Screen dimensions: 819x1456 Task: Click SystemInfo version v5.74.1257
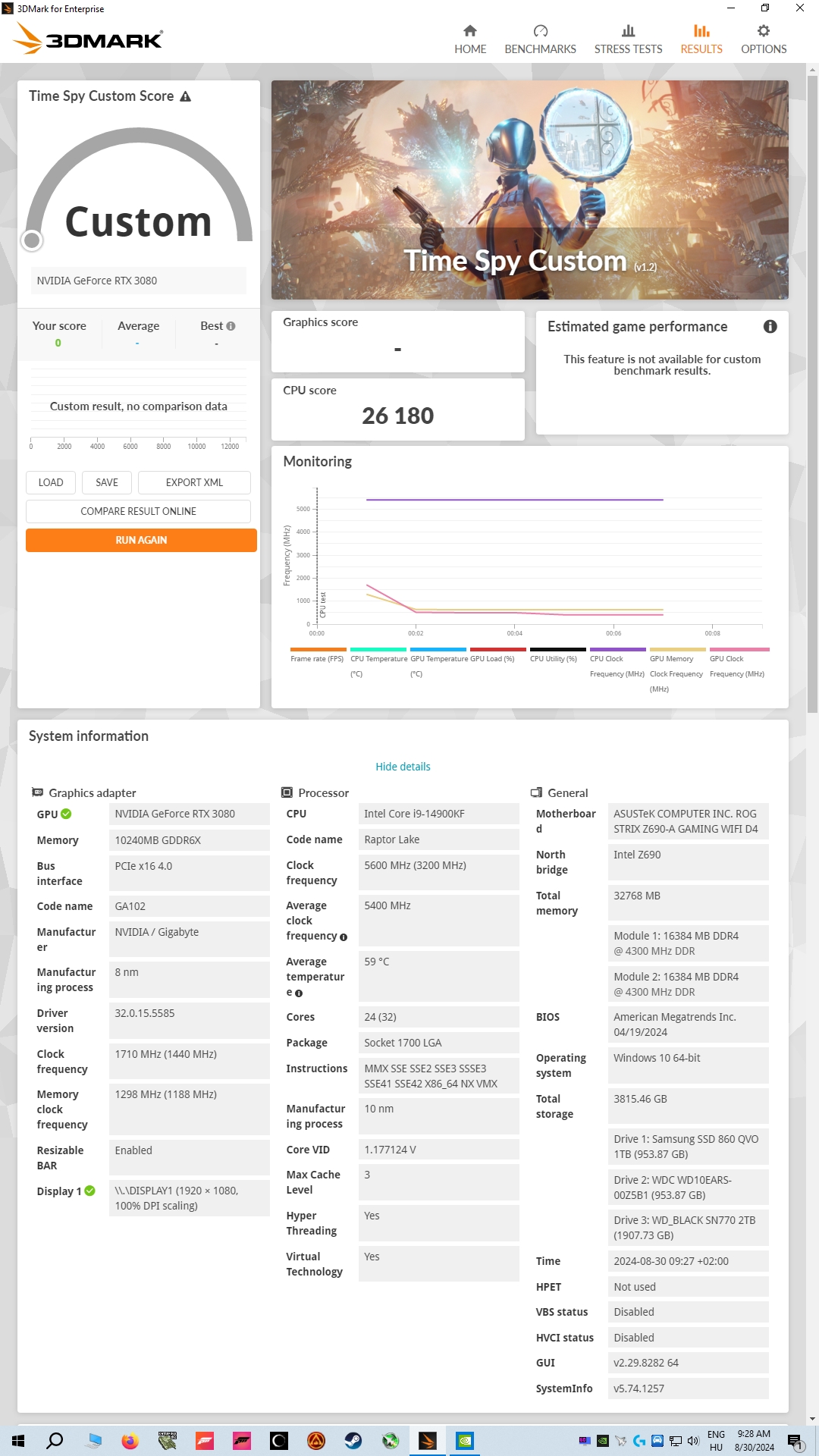coord(689,1389)
